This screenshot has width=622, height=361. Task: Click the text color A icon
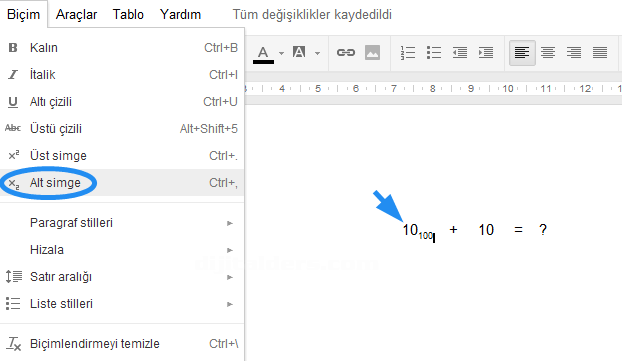pos(263,54)
